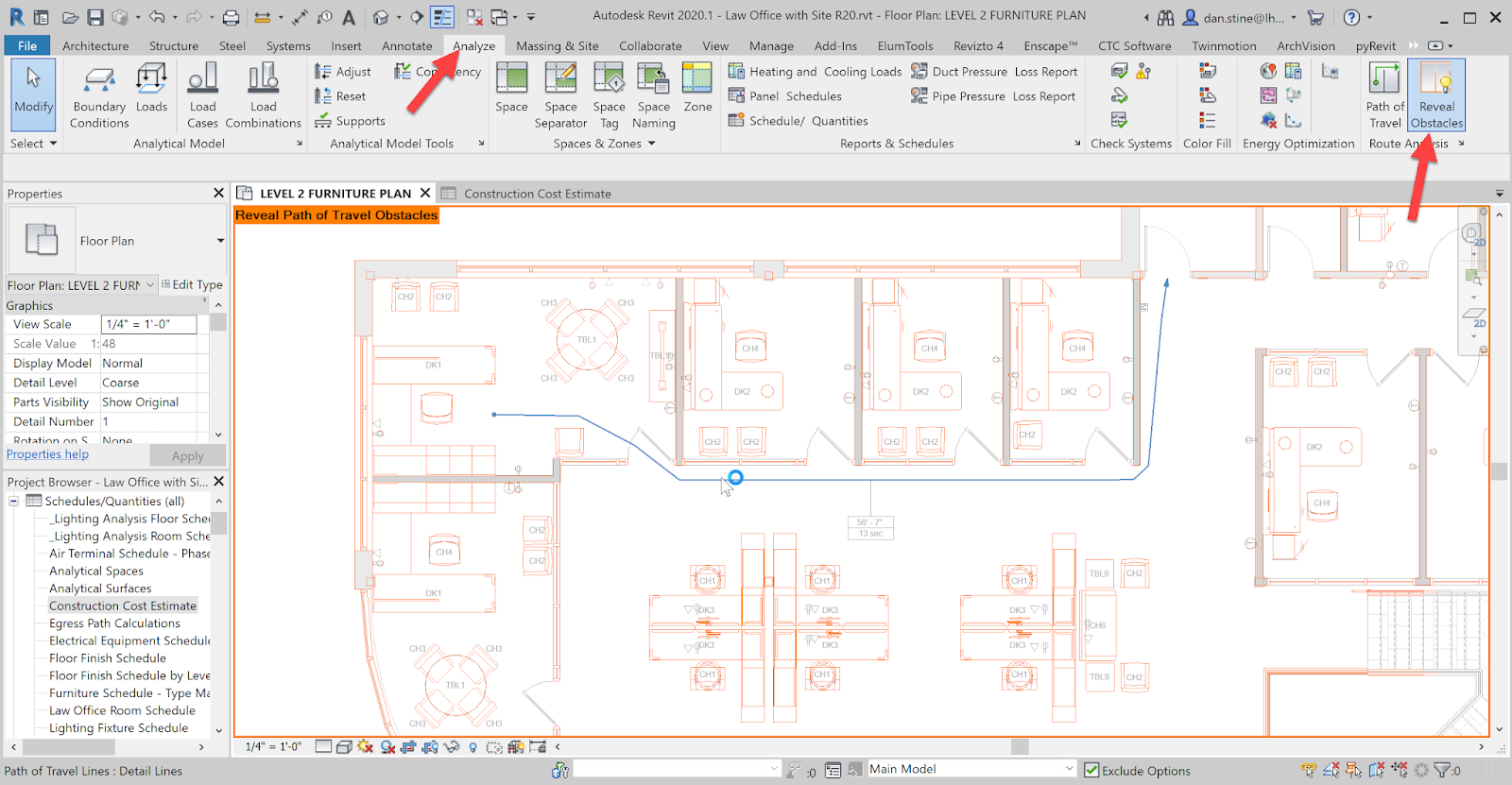Screen dimensions: 1512x785
Task: Close the LEVEL 2 FURNITURE PLAN tab
Action: [425, 193]
